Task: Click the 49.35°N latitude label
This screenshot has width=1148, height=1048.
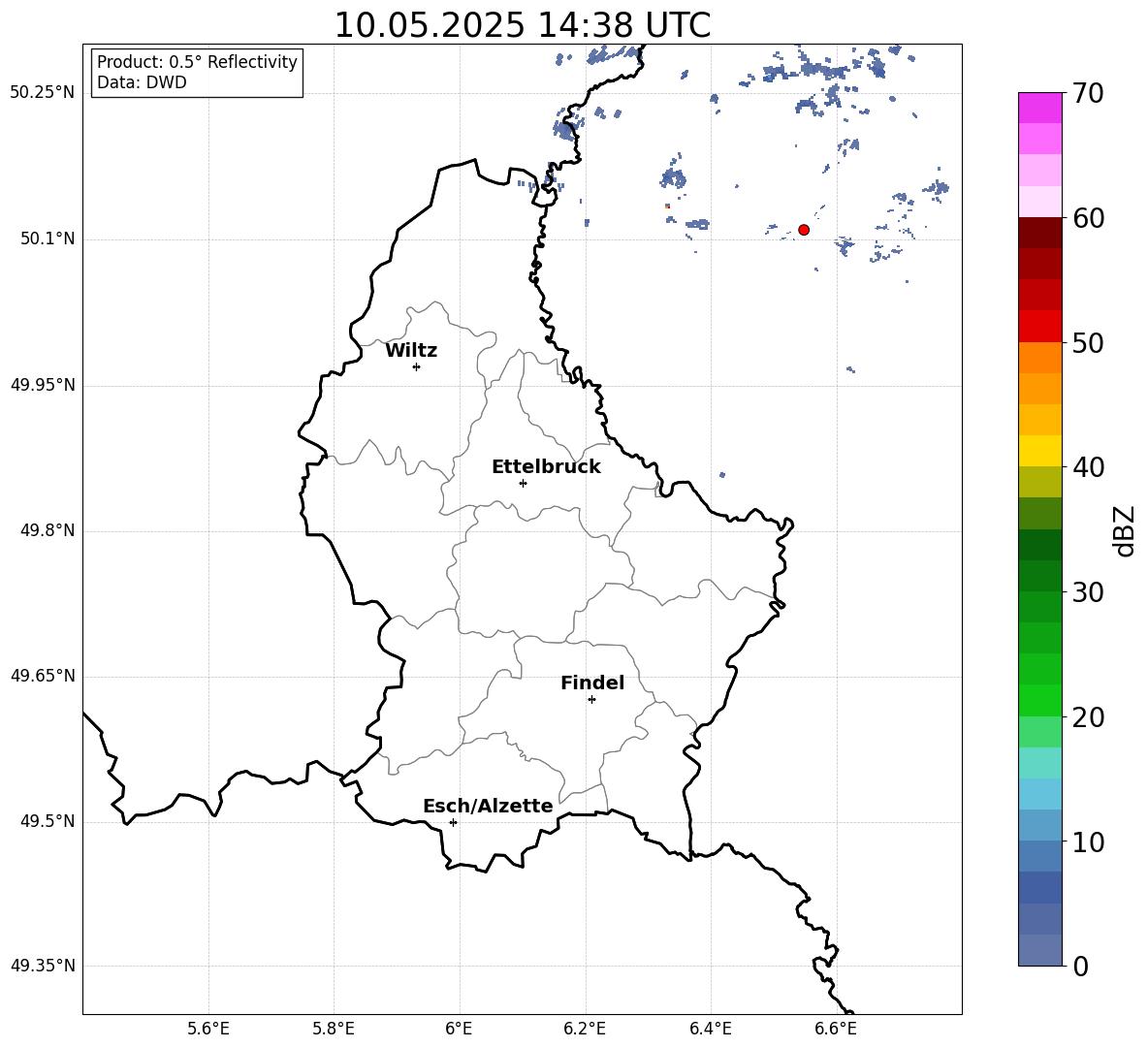Action: tap(43, 966)
